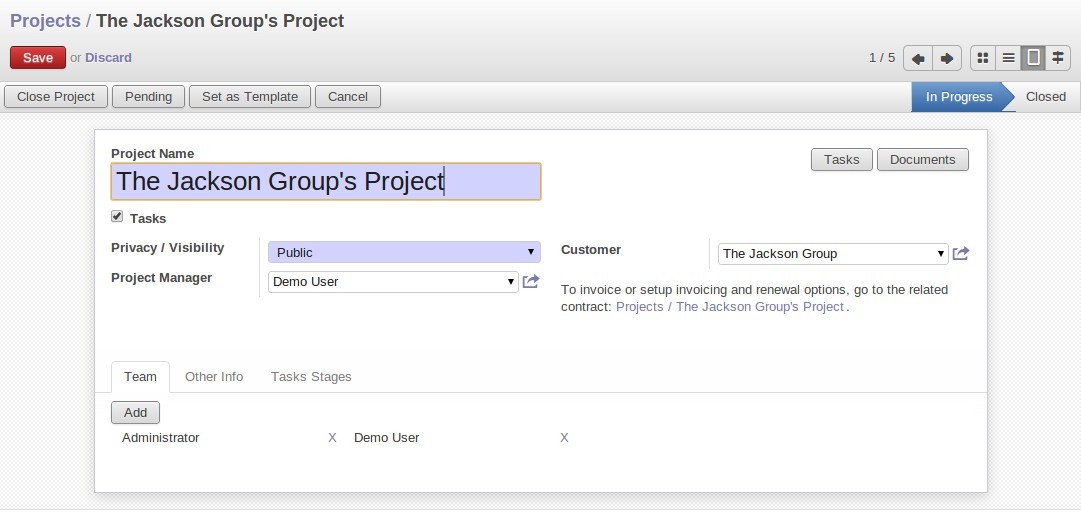The image size is (1081, 513).
Task: Click the red Save button
Action: pos(38,58)
